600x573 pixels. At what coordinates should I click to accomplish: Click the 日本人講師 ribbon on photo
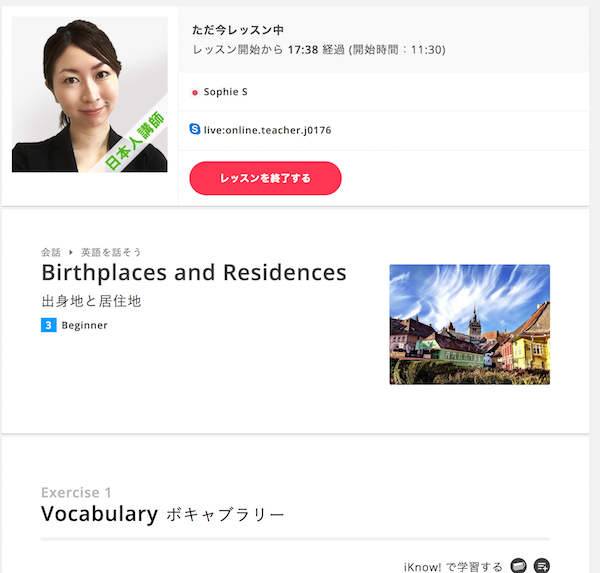[x=135, y=141]
